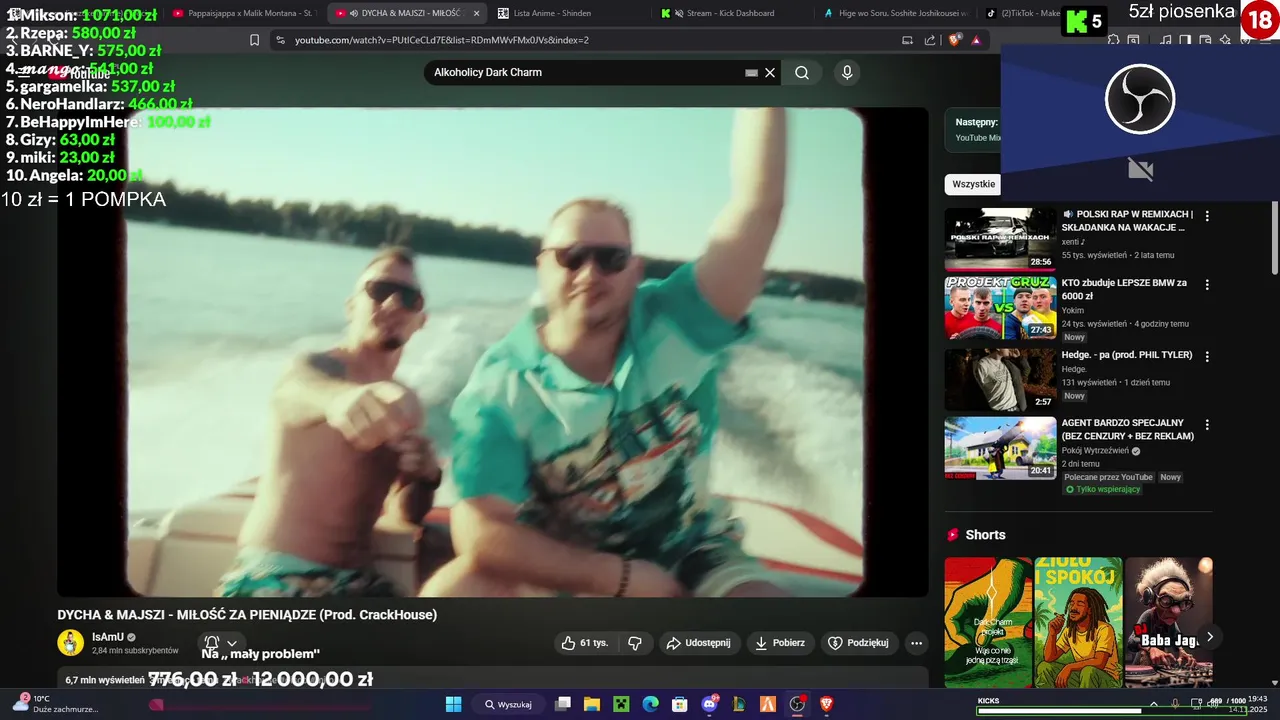
Task: Open KTO zbuduje LEPSZE BMW video thumbnail
Action: (1000, 308)
